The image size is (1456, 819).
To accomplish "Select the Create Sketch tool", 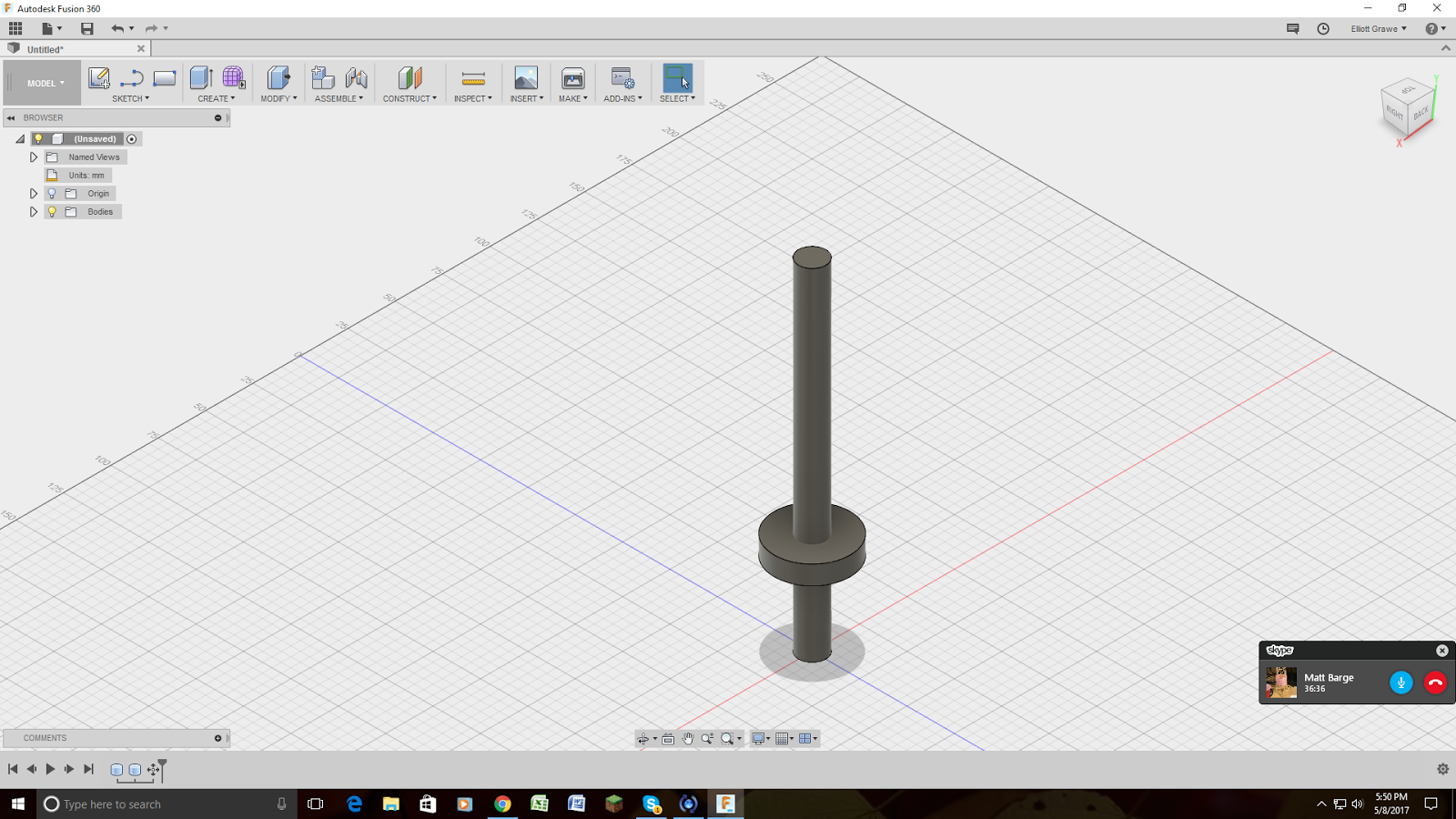I will 99,78.
